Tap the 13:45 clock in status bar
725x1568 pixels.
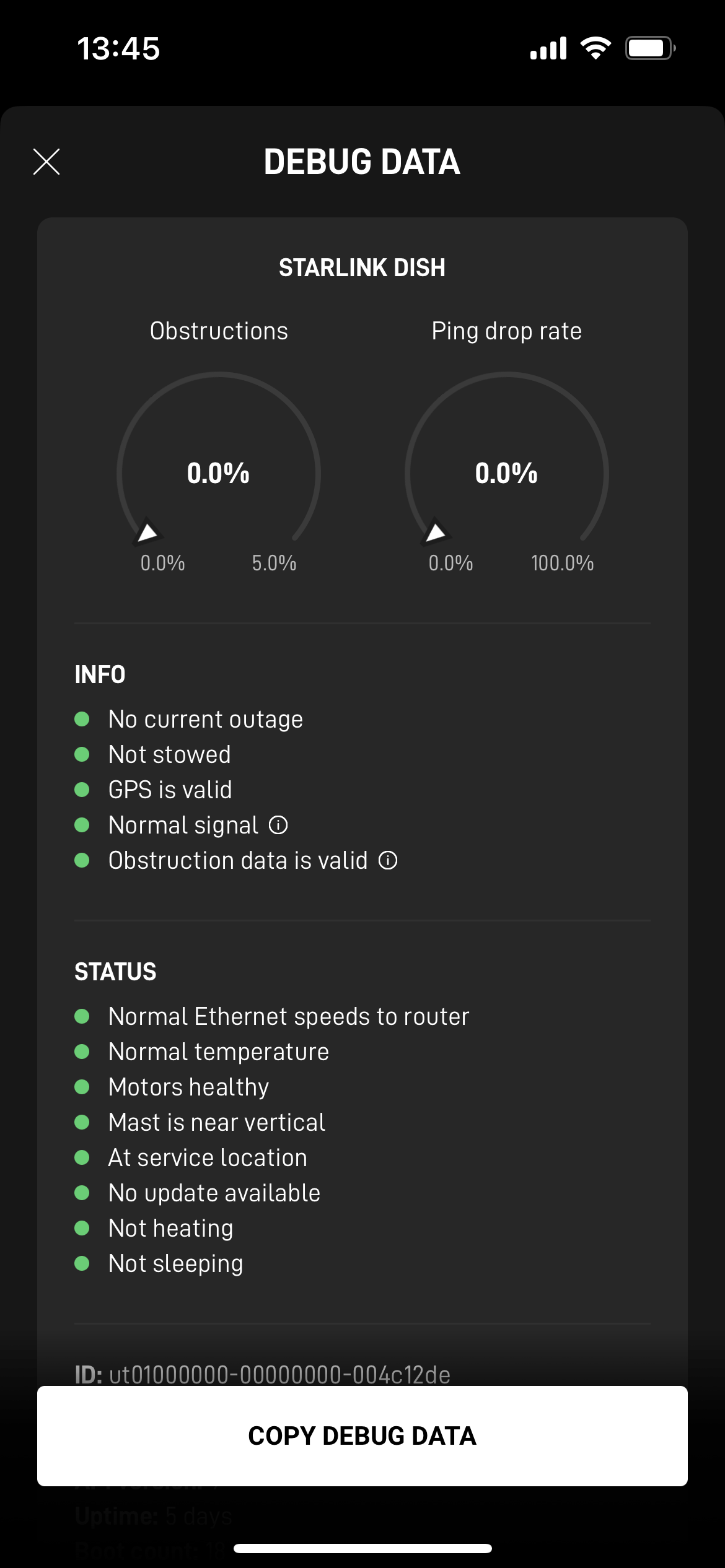click(x=118, y=48)
